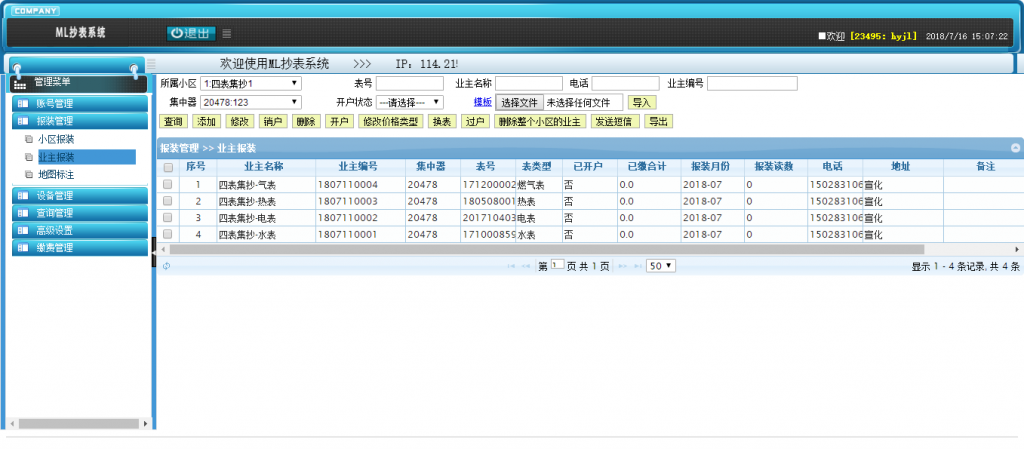Expand the 开户状态 dropdown
The image size is (1024, 449).
[409, 102]
